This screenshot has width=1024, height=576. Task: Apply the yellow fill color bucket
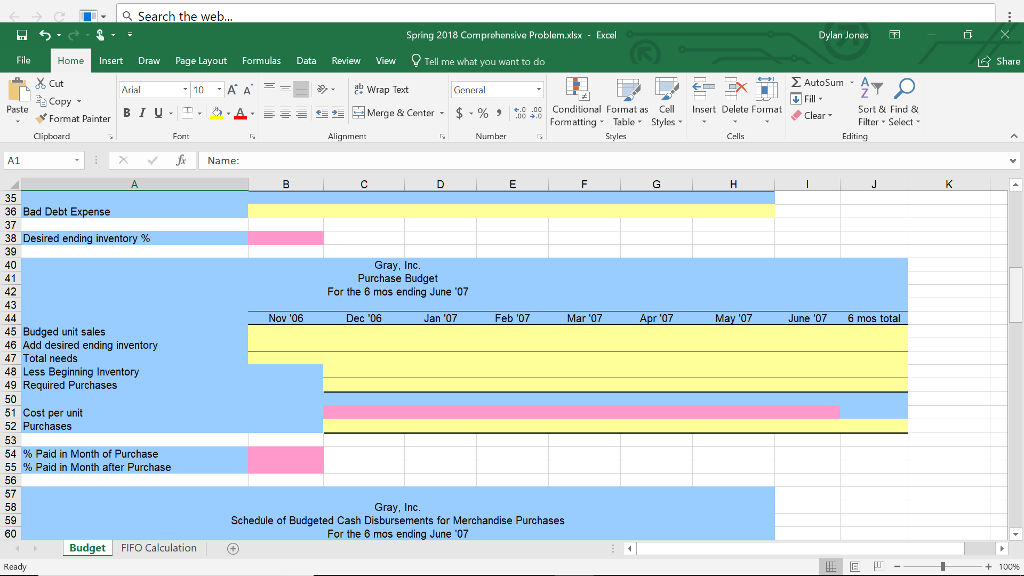coord(217,114)
